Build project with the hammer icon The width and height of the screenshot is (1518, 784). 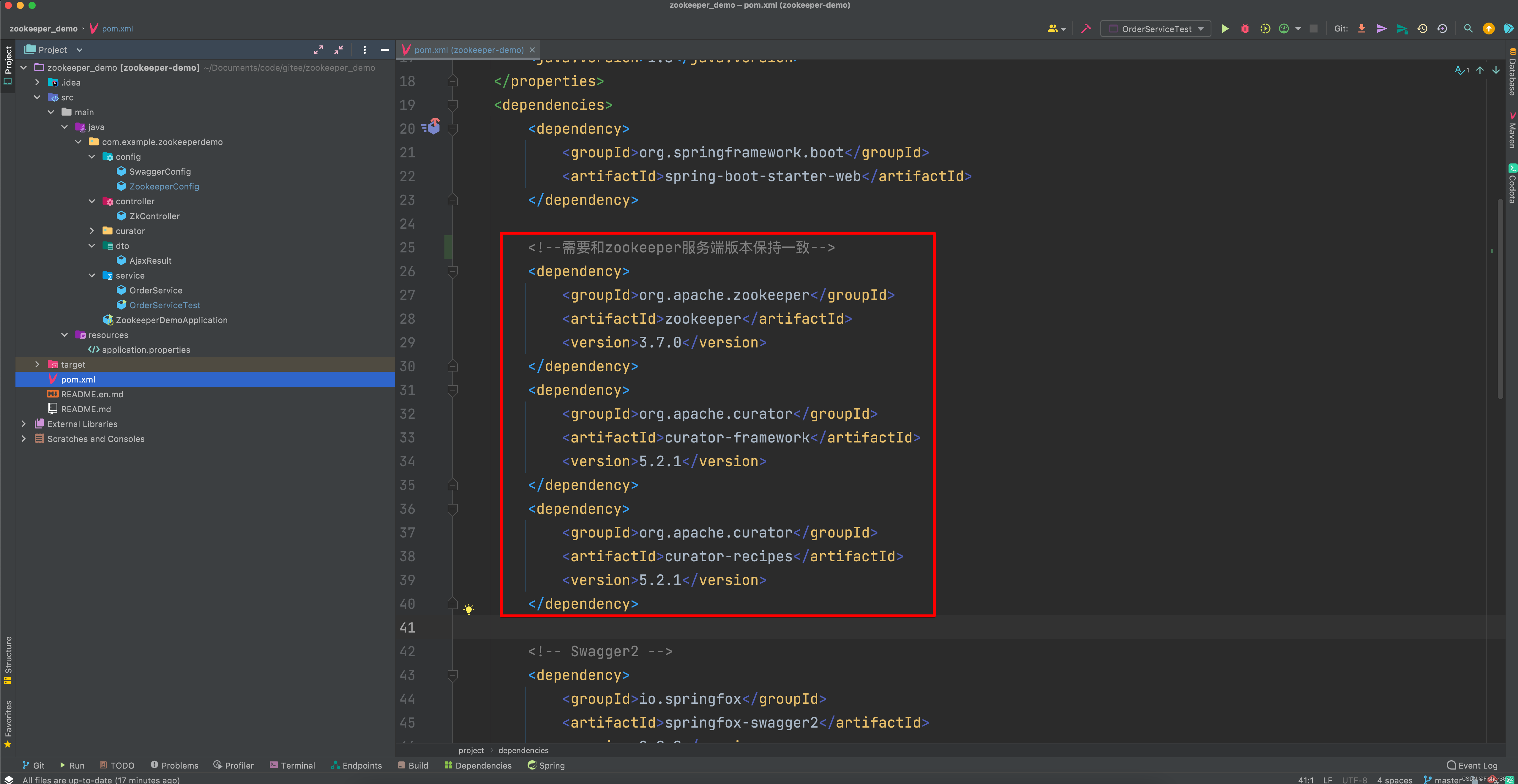tap(1085, 29)
